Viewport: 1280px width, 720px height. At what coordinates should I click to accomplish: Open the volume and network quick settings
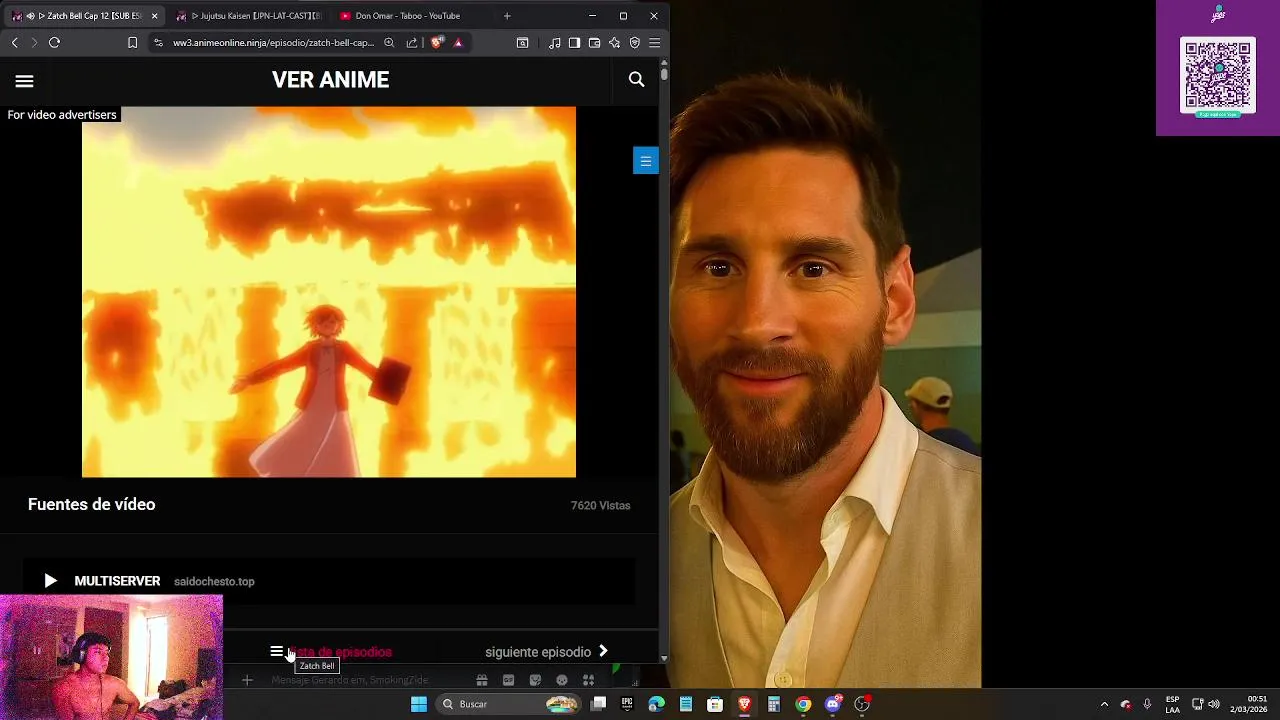point(1206,704)
